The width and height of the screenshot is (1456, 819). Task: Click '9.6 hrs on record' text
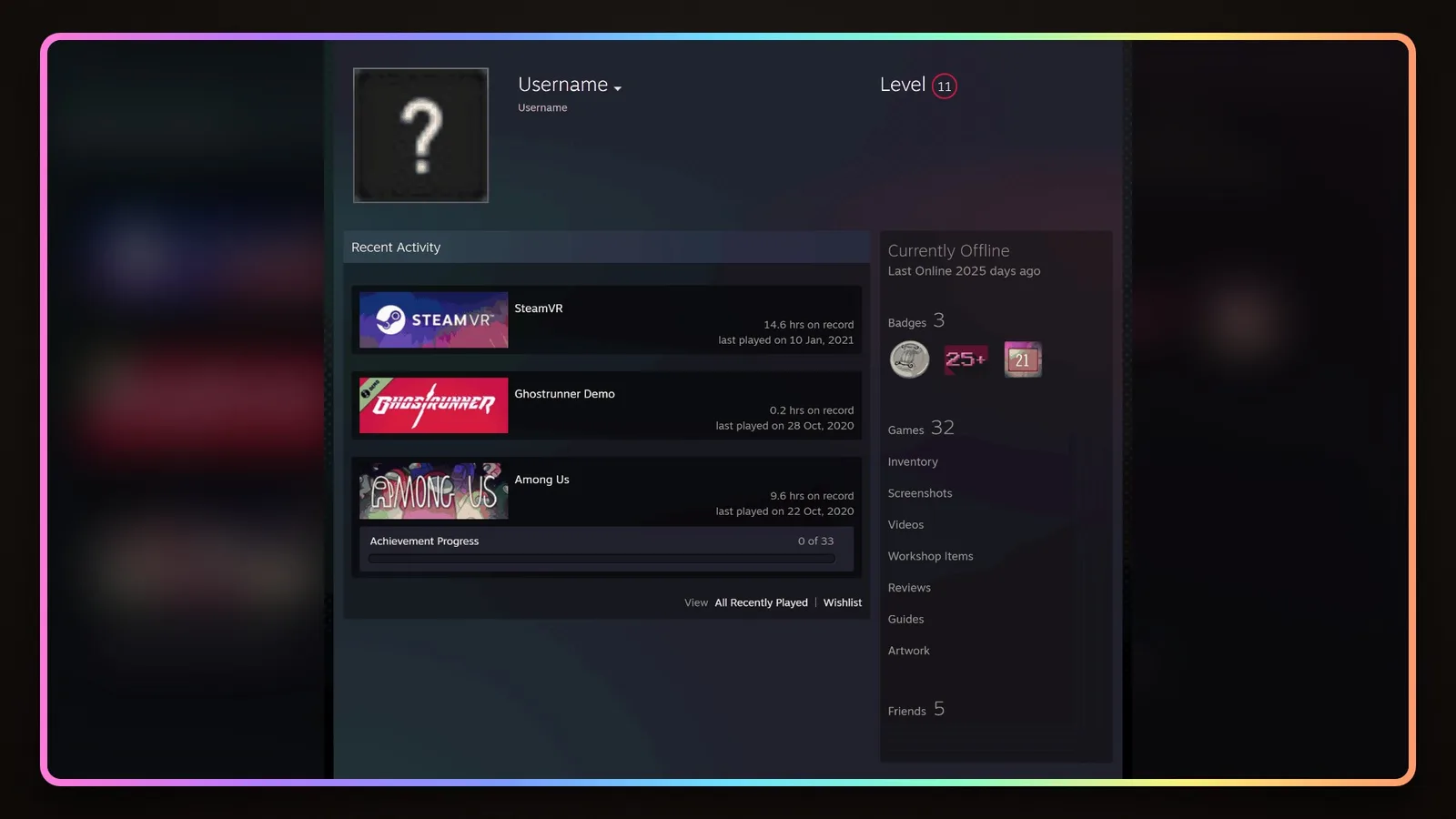click(812, 496)
